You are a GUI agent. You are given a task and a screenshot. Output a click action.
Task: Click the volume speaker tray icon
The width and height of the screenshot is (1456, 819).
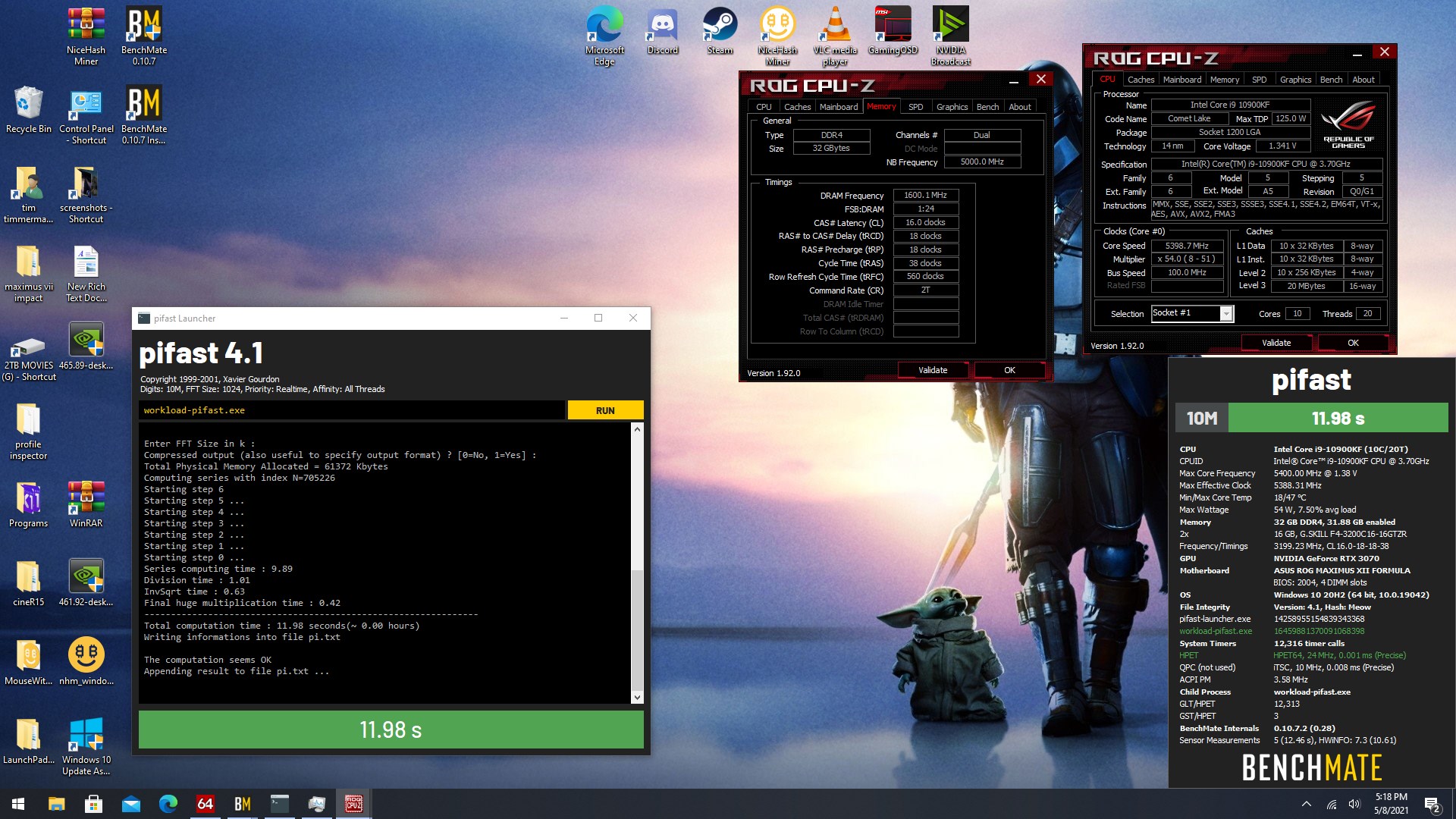click(1354, 804)
